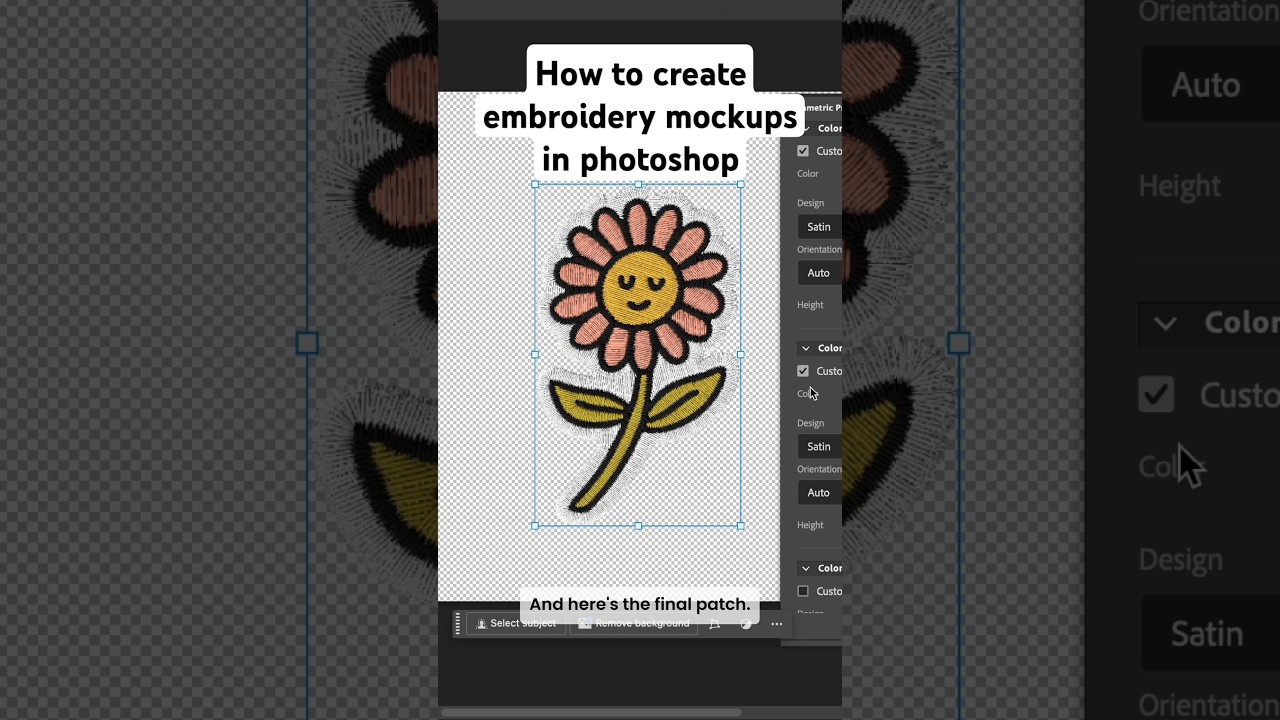Click the right-middle transform handle of the flower patch
Screen dimensions: 1280x720
pyautogui.click(x=741, y=354)
